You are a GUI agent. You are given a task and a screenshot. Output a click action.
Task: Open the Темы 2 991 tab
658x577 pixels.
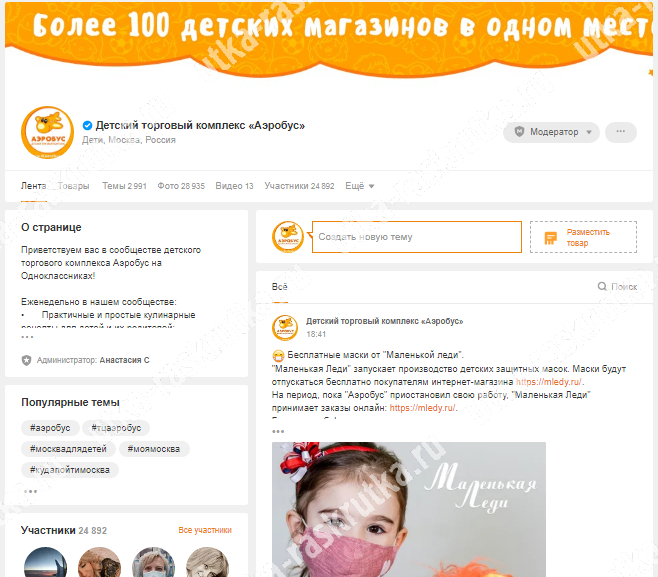(125, 186)
